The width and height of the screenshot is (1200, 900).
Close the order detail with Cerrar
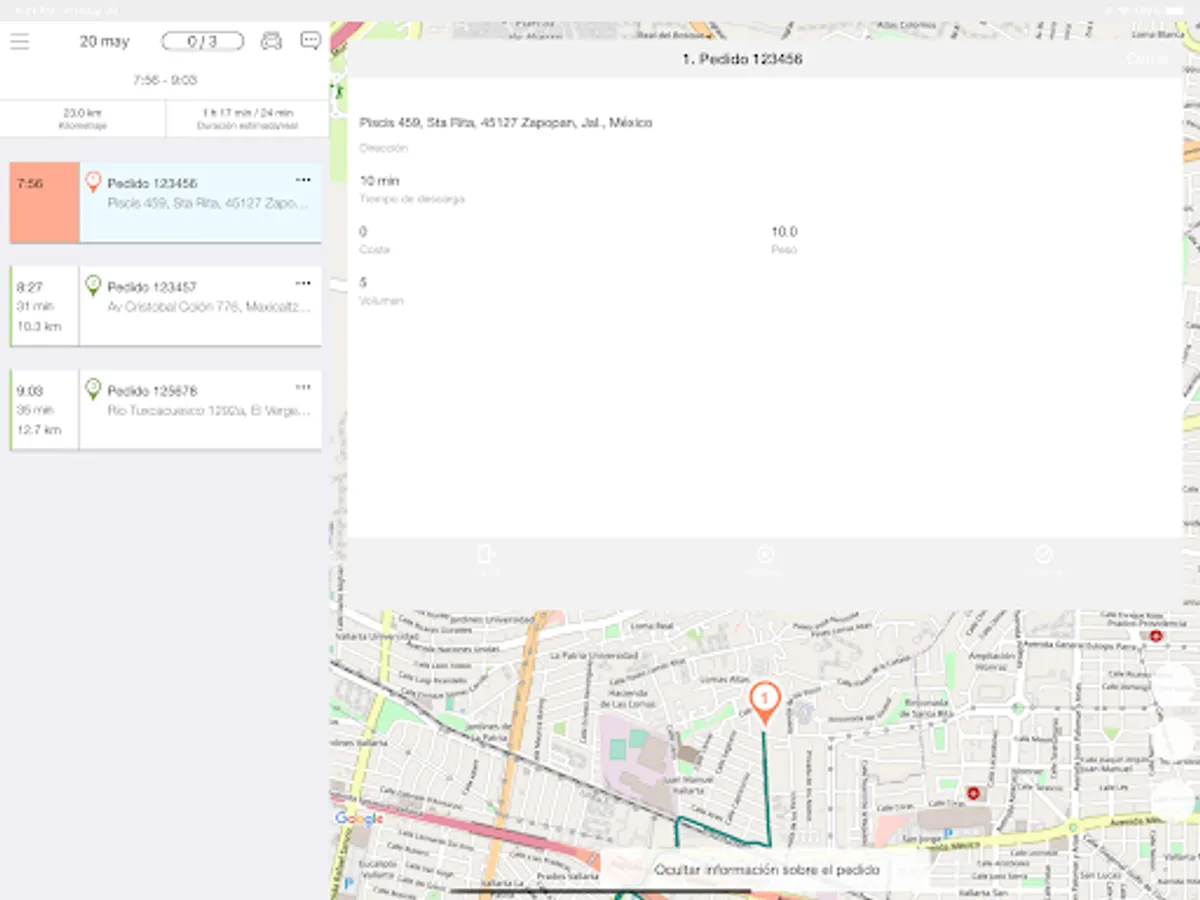coord(1146,59)
